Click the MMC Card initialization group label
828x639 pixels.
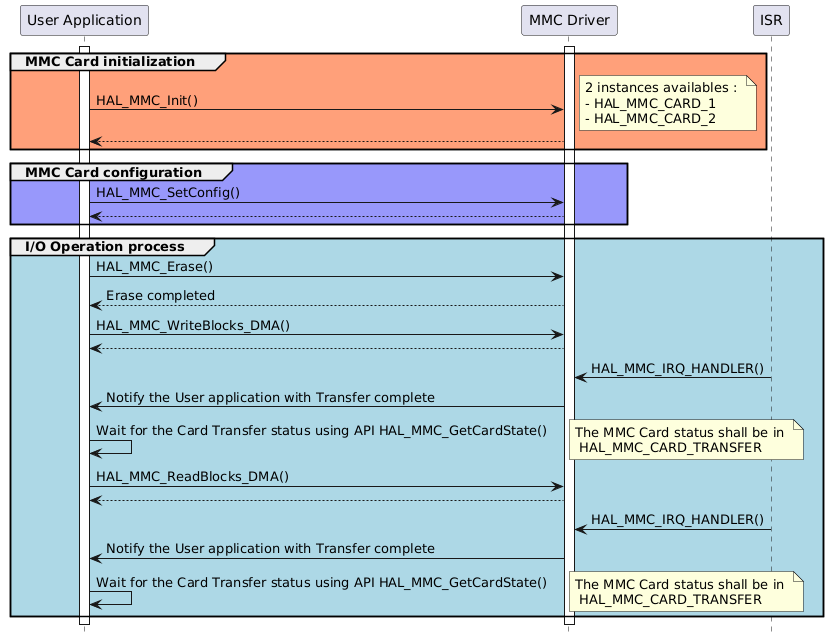(x=110, y=62)
